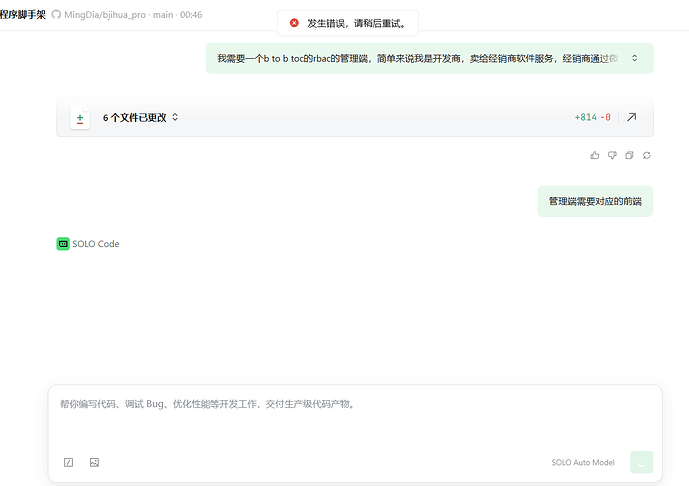
Task: Click the -8 deletions count
Action: pos(606,117)
